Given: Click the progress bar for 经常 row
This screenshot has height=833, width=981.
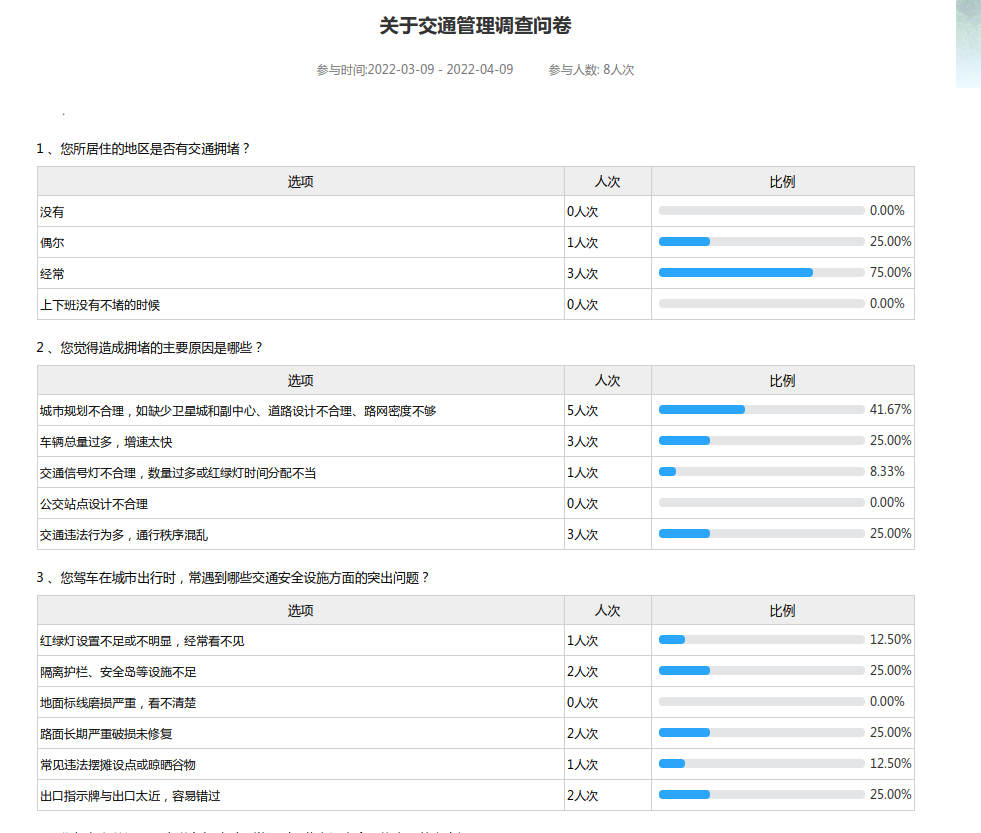Looking at the screenshot, I should (761, 273).
